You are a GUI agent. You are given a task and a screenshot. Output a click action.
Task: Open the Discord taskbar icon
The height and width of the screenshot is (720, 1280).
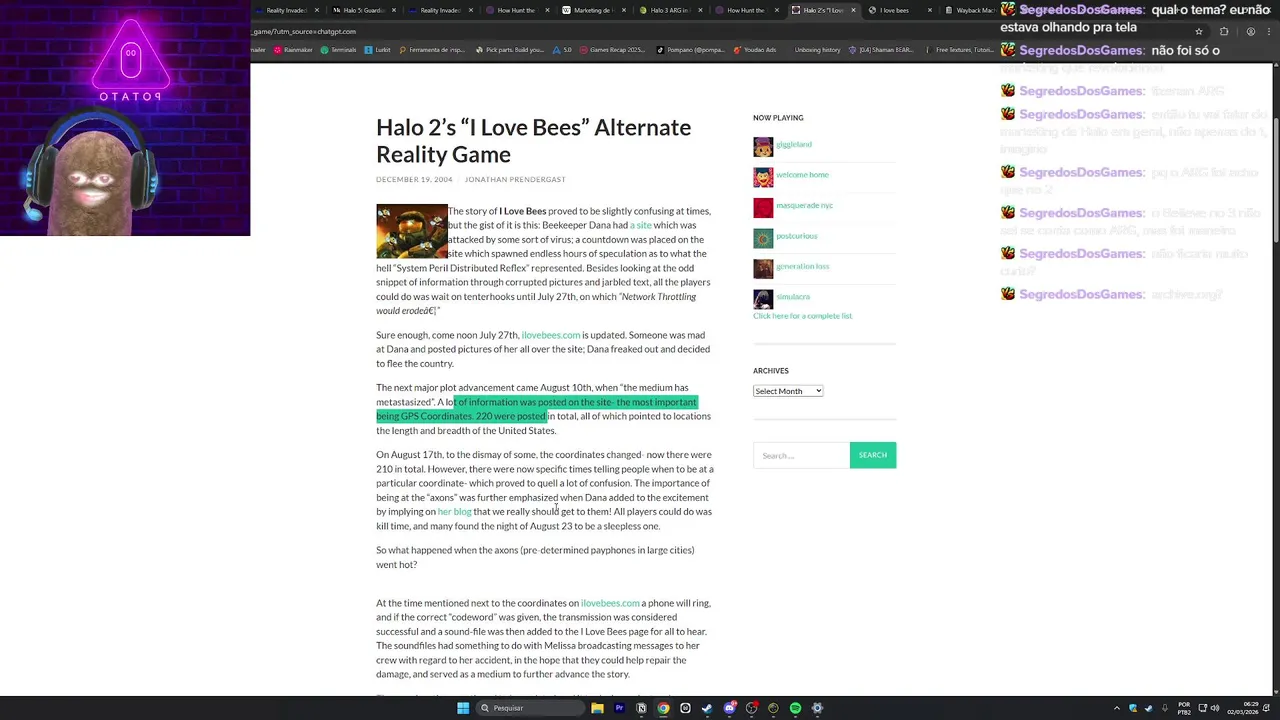point(729,708)
